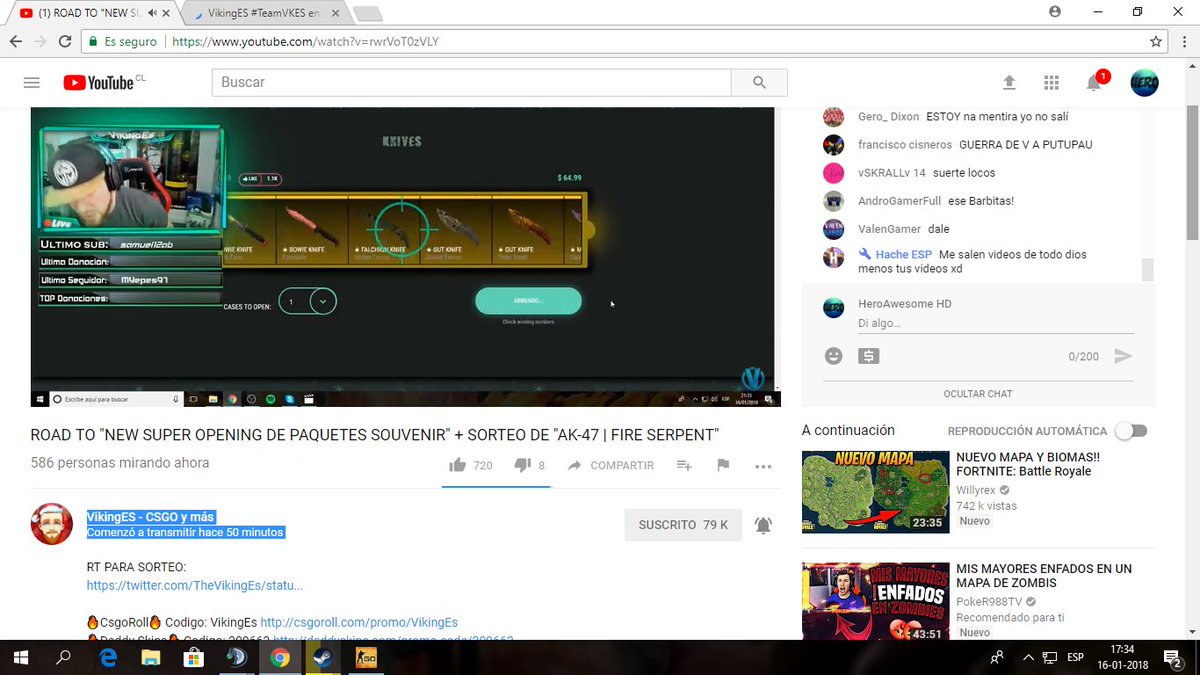Click Willyrex channel name
1200x675 pixels.
pyautogui.click(x=978, y=491)
